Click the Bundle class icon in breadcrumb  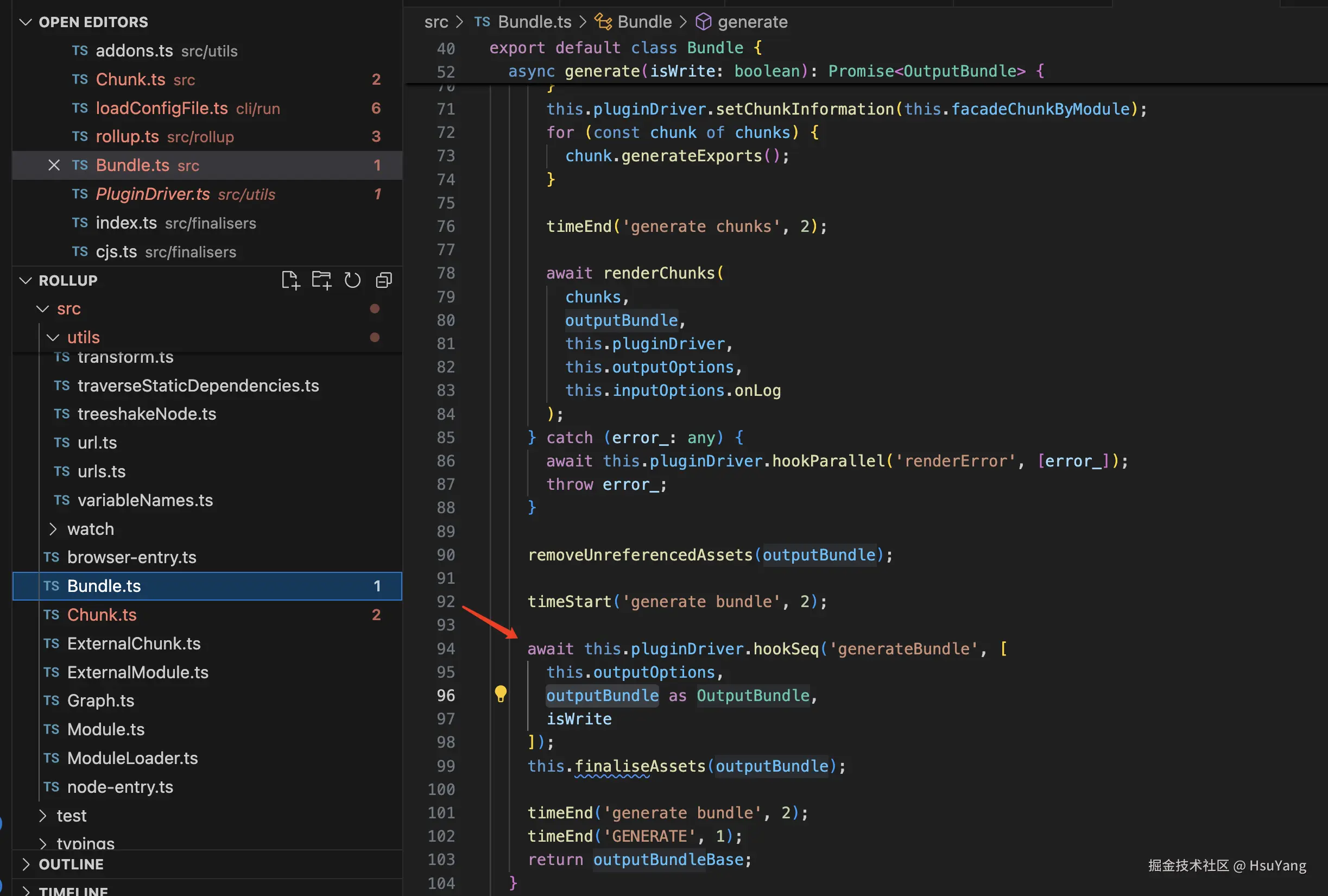click(603, 22)
